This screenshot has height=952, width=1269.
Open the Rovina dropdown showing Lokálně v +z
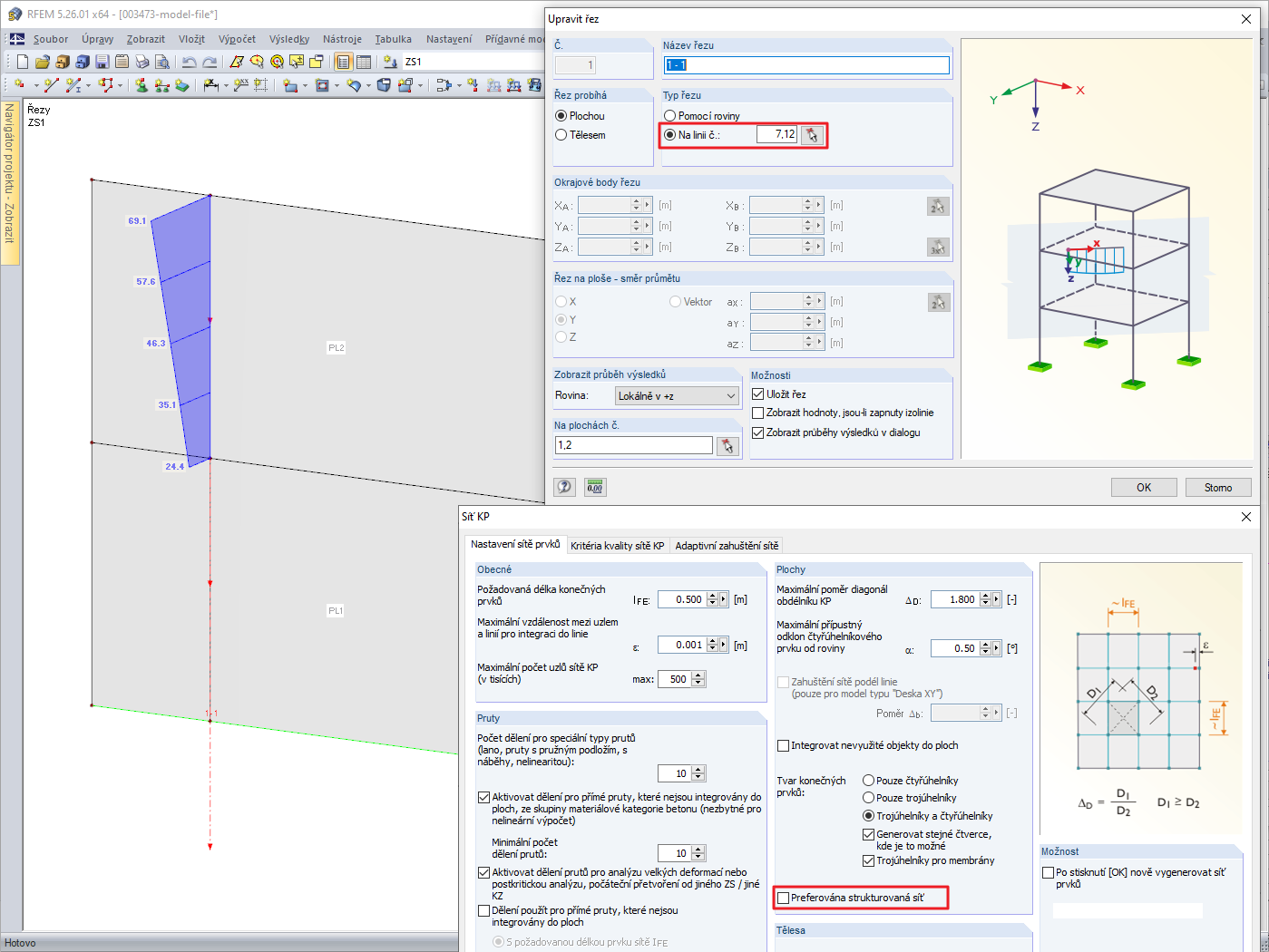pos(677,396)
